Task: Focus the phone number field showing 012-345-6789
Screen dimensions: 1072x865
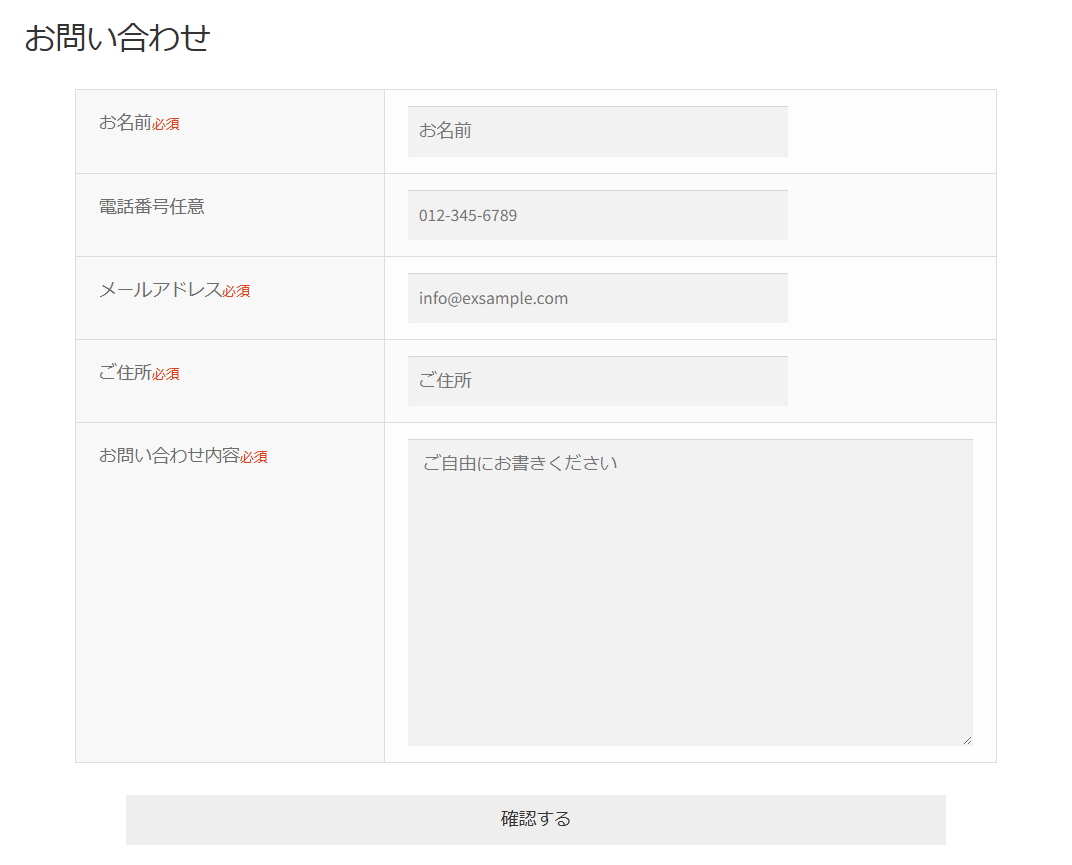Action: click(x=598, y=215)
